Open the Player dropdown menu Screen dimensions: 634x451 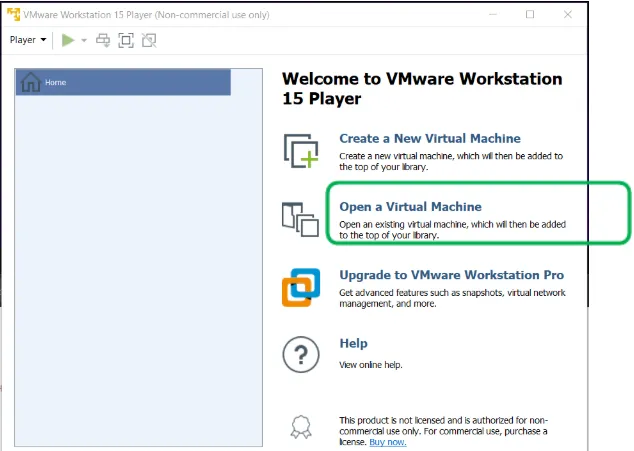point(28,40)
